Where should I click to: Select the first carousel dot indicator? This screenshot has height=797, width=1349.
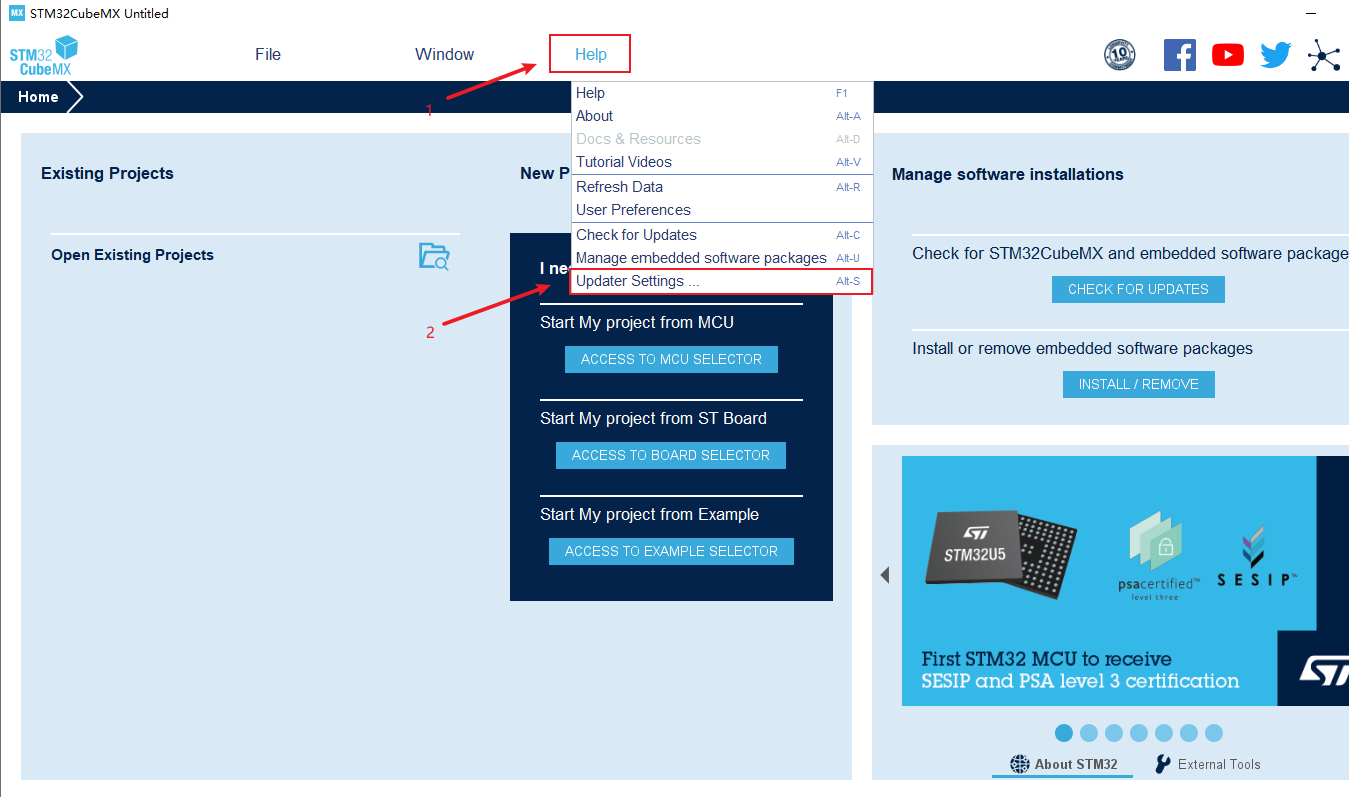point(1063,733)
